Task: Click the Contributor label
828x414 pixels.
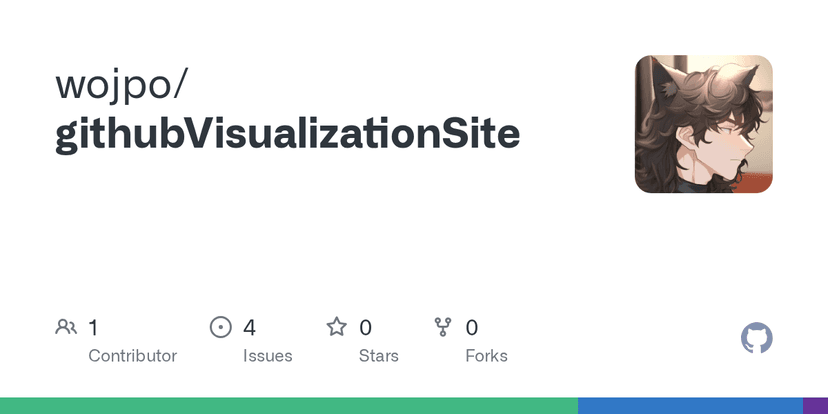Action: 132,356
